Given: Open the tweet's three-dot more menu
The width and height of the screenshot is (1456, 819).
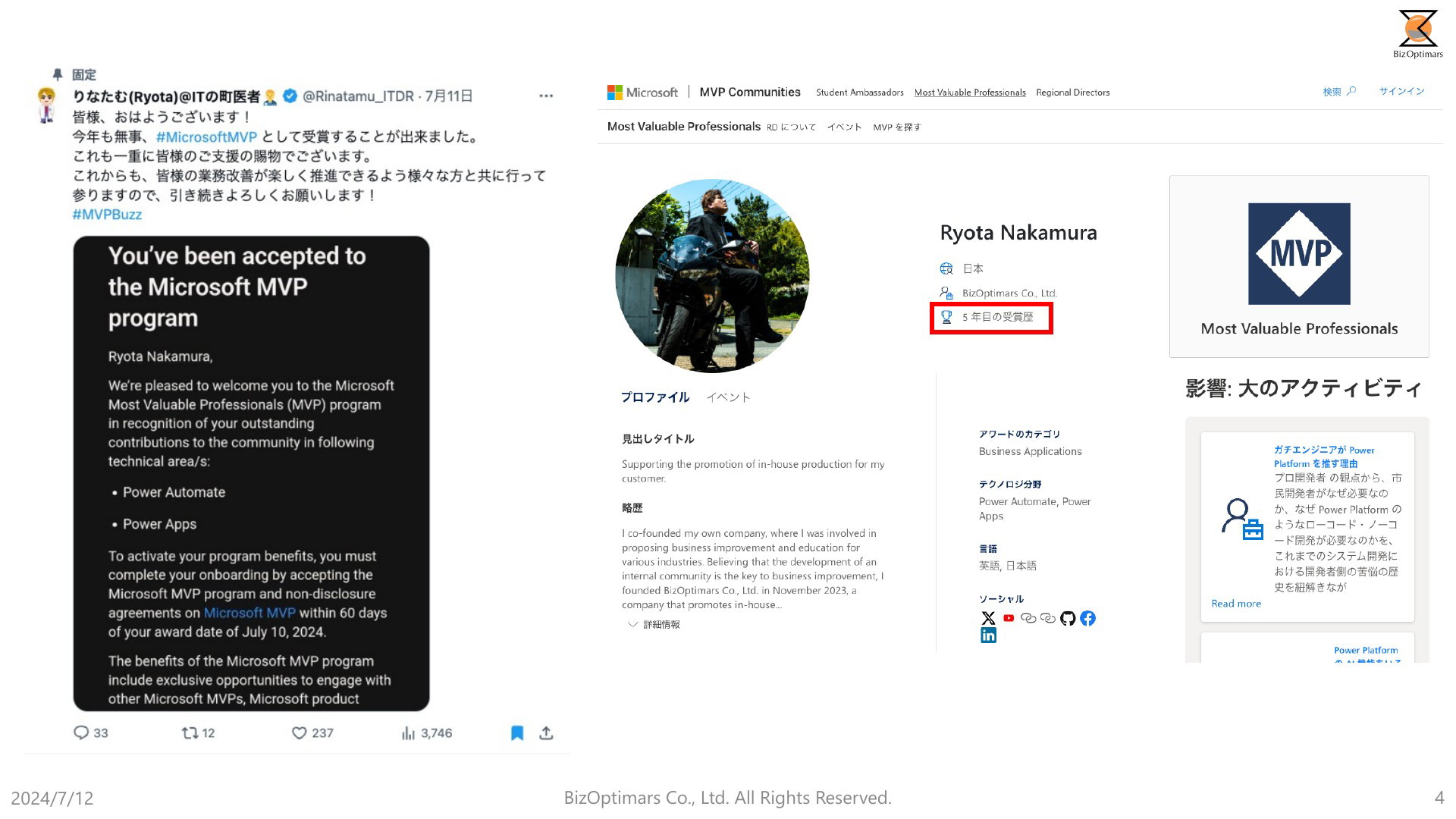Looking at the screenshot, I should click(546, 96).
